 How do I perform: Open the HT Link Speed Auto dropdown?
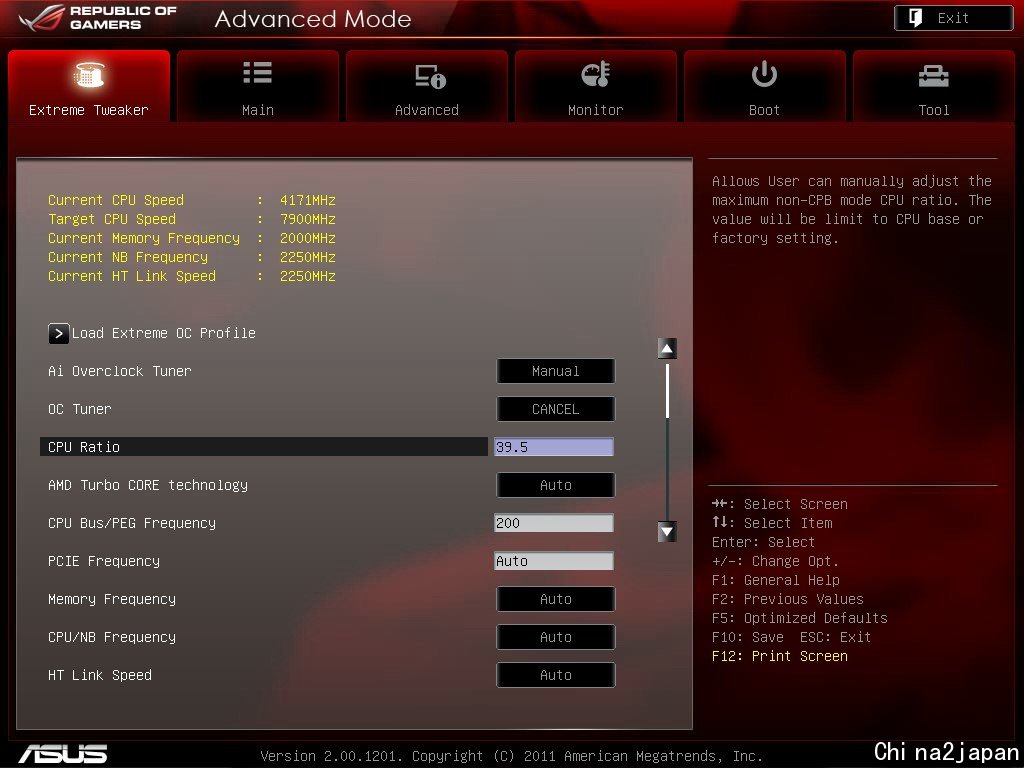pyautogui.click(x=556, y=675)
